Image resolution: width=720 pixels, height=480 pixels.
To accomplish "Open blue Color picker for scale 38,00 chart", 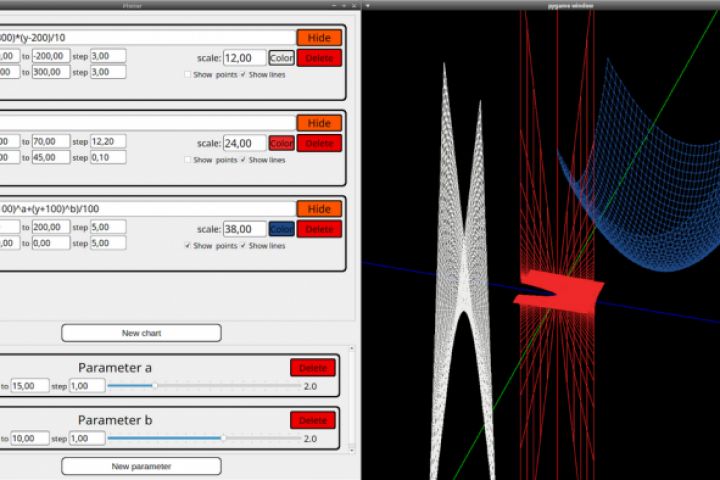I will pos(281,229).
